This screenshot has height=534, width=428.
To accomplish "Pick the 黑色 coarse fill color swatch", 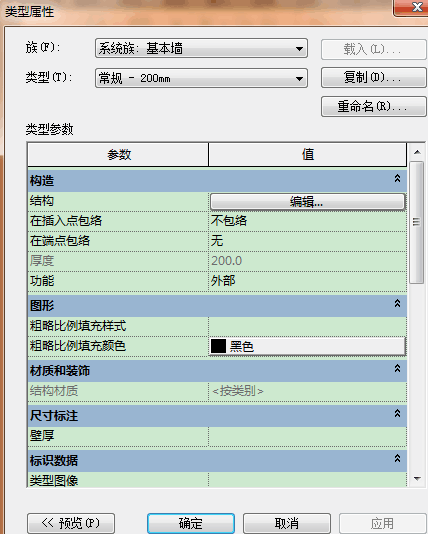I will [x=218, y=346].
